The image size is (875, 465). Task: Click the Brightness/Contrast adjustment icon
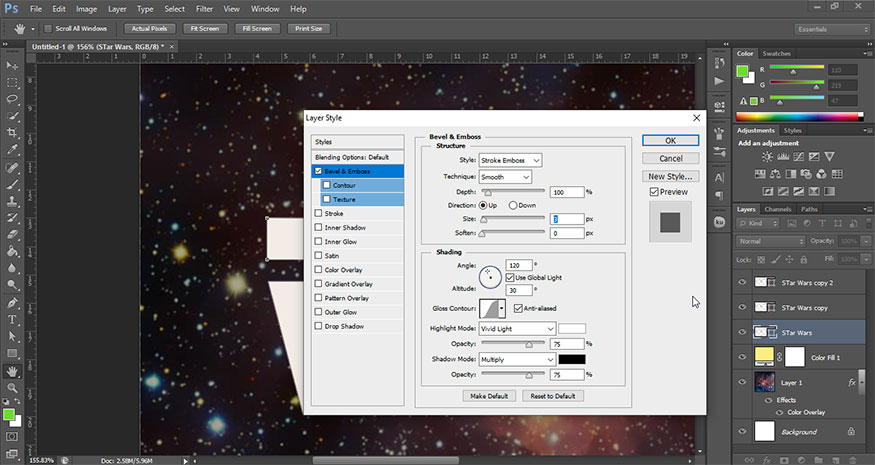pyautogui.click(x=768, y=157)
